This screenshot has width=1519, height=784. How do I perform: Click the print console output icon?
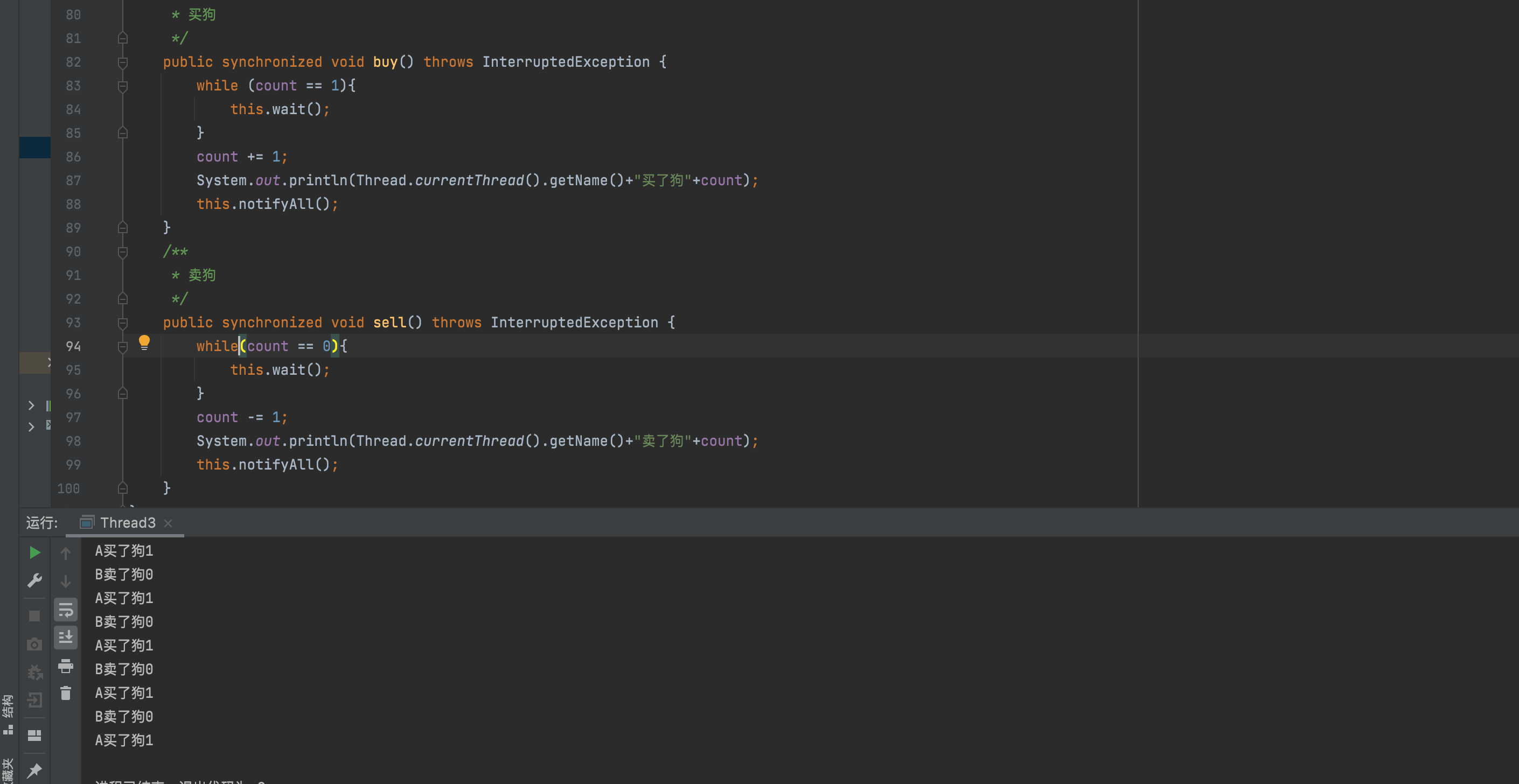66,666
